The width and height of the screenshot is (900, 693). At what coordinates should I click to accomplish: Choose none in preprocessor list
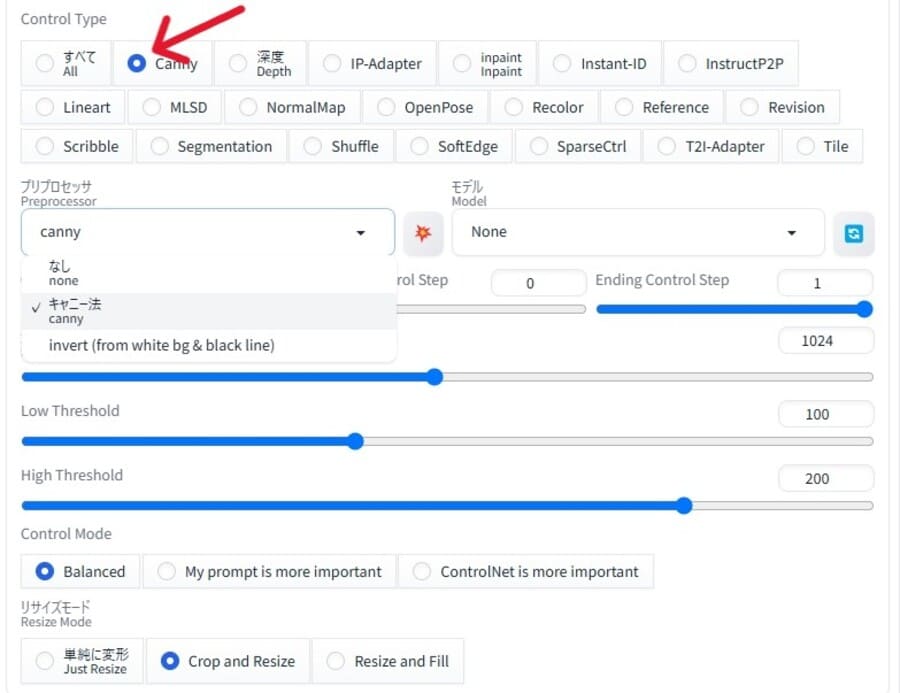coord(209,273)
